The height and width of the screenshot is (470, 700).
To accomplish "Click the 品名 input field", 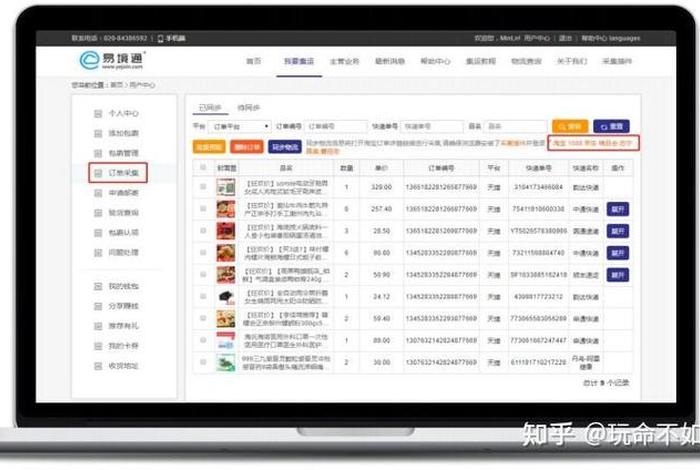I will 516,127.
